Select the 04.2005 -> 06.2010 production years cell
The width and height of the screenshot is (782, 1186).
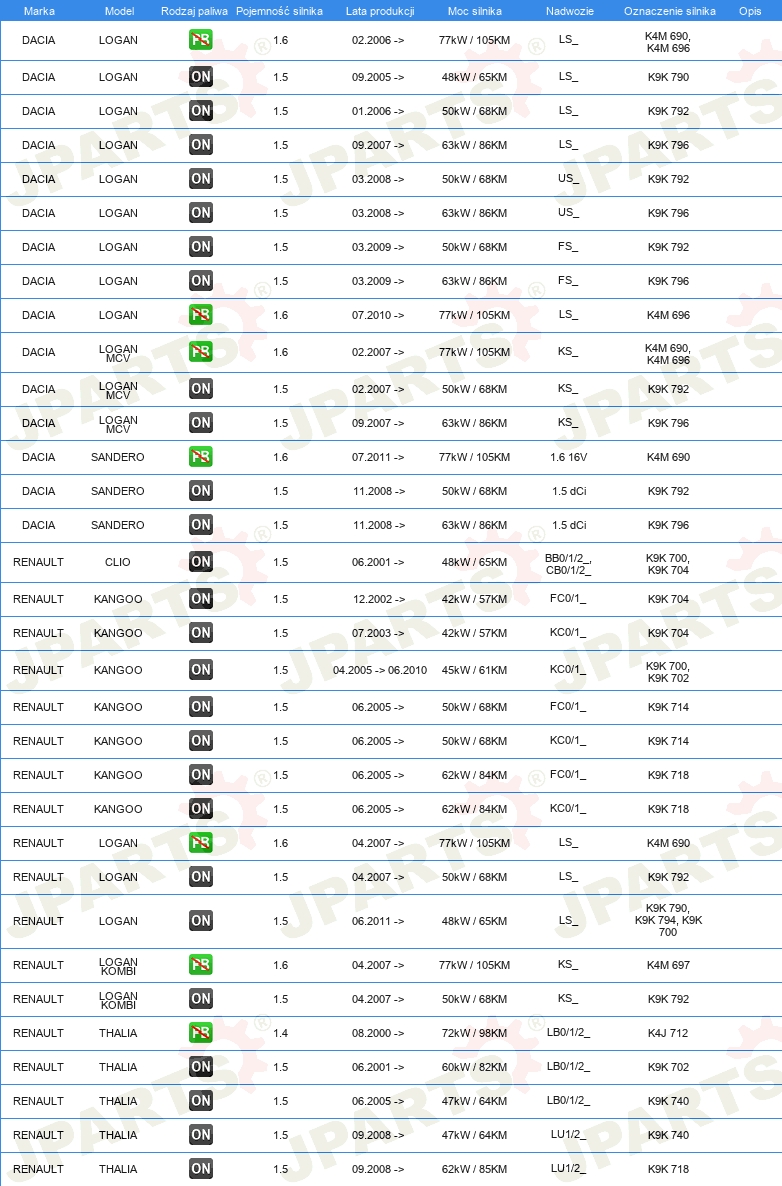380,670
